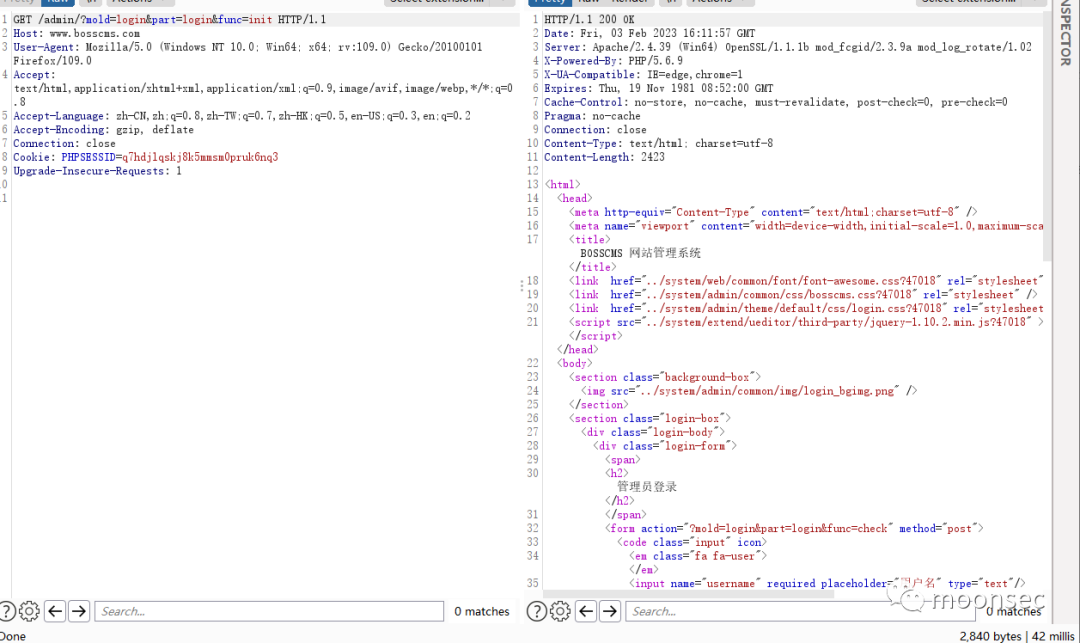The height and width of the screenshot is (643, 1080).
Task: Click the Upgrade-Insecure-Requests: 1 line
Action: click(x=97, y=171)
